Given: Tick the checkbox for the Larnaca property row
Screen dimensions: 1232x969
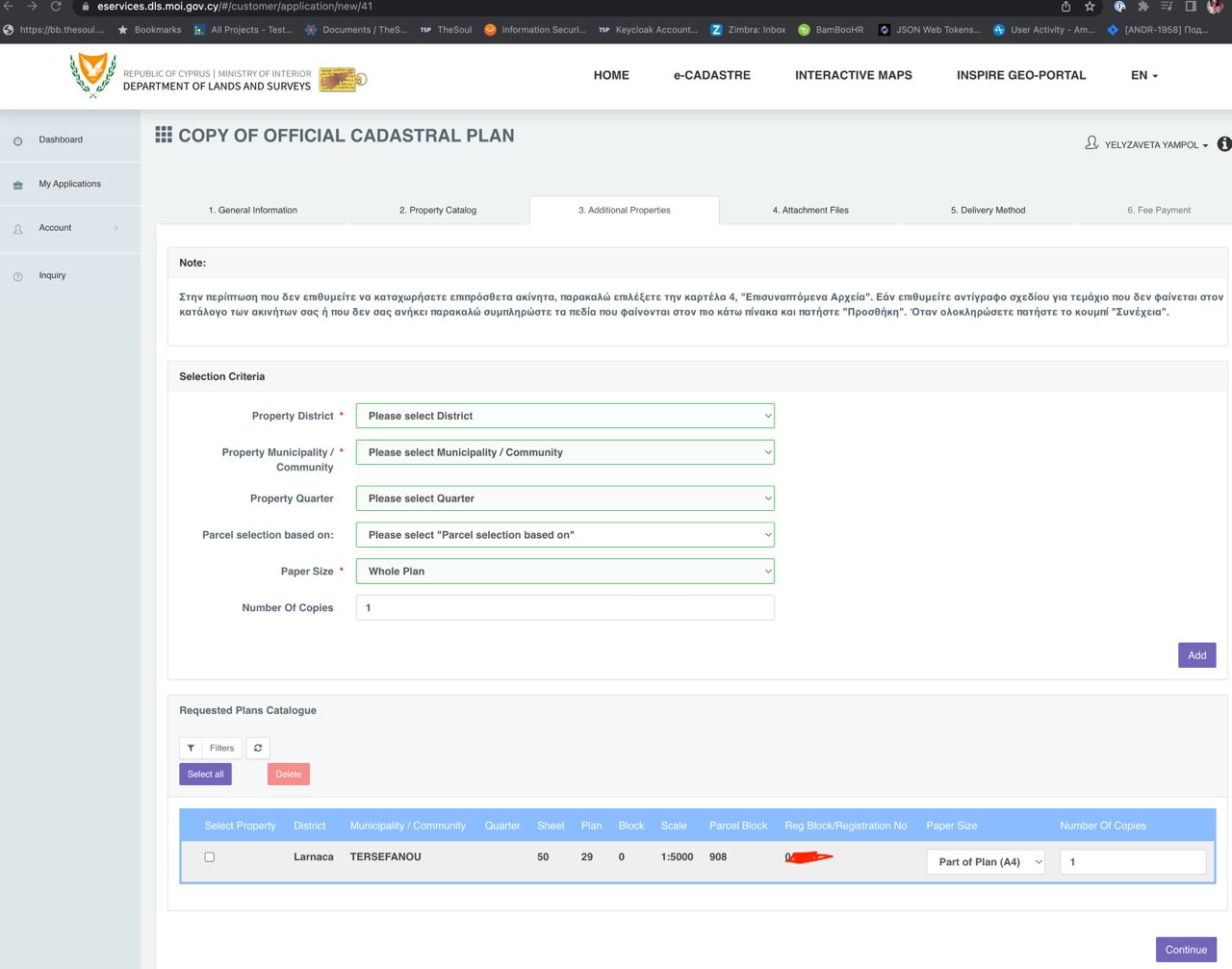Looking at the screenshot, I should (210, 856).
